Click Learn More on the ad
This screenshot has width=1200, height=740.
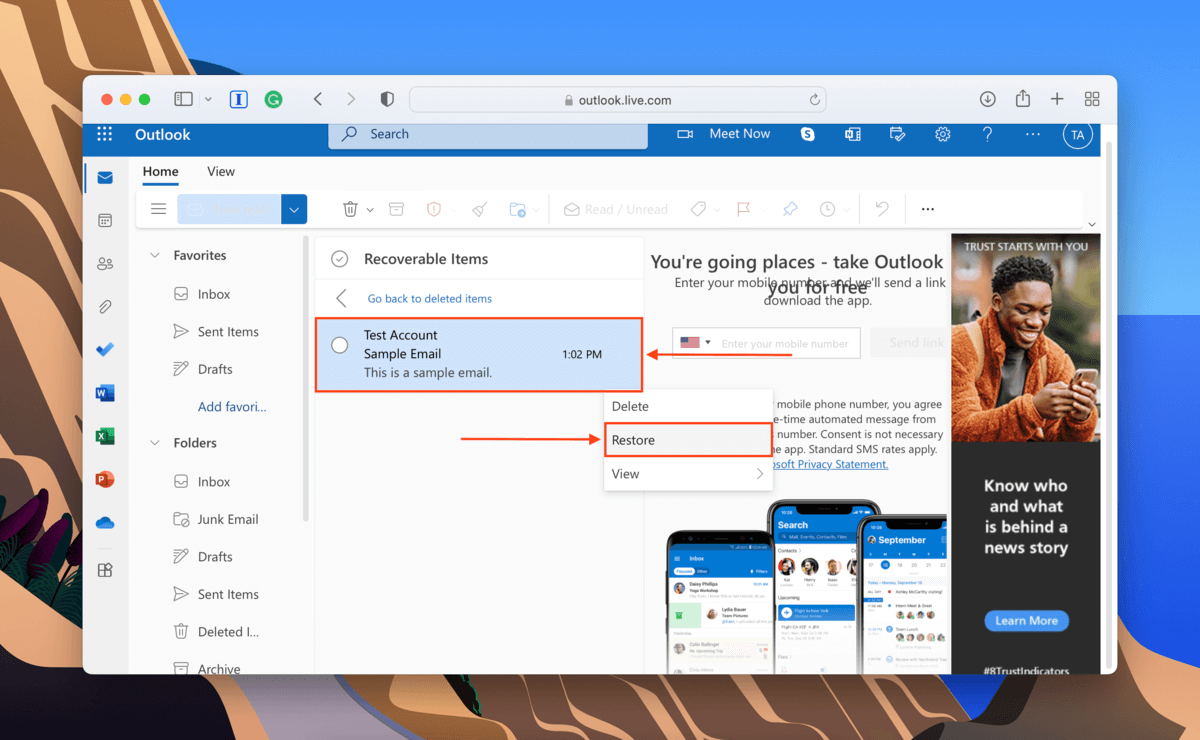pos(1026,620)
